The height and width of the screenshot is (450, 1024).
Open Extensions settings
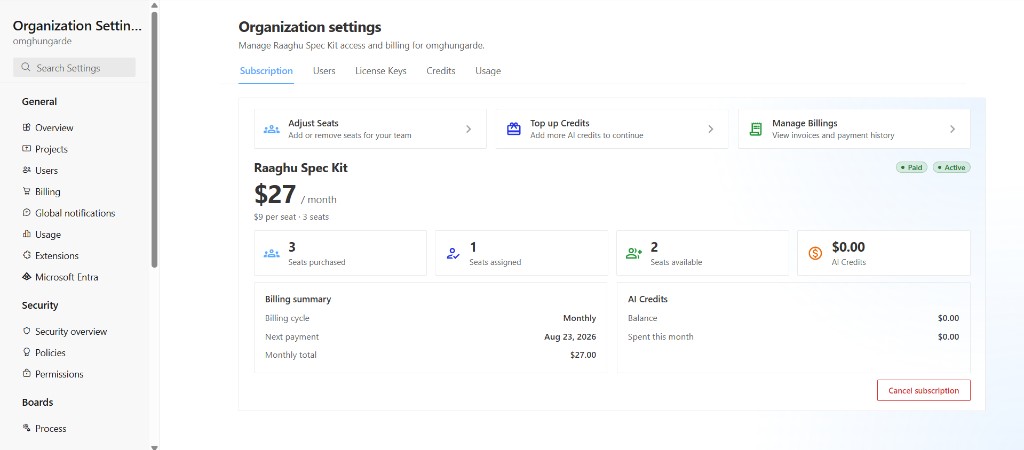pos(57,255)
